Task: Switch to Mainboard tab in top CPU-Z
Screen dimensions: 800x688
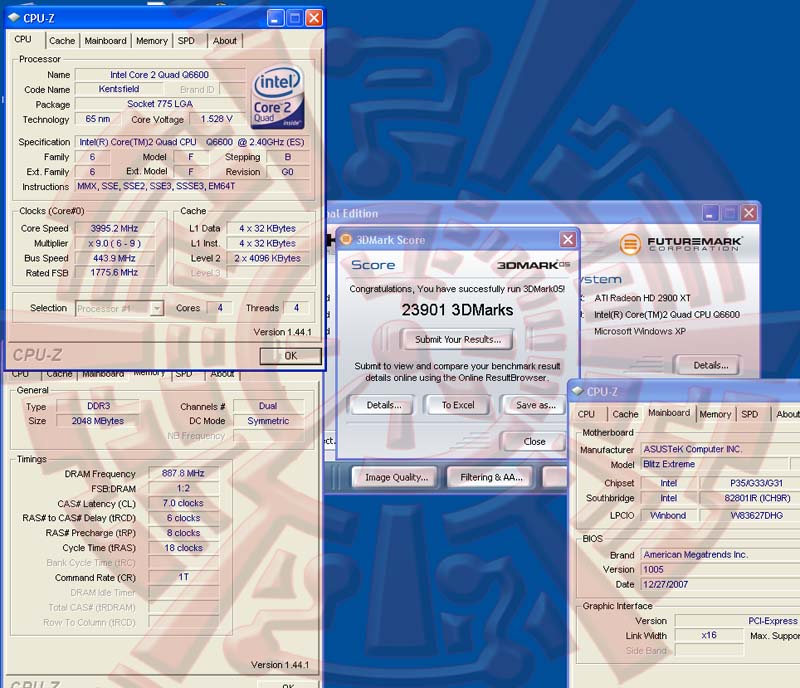Action: [105, 41]
